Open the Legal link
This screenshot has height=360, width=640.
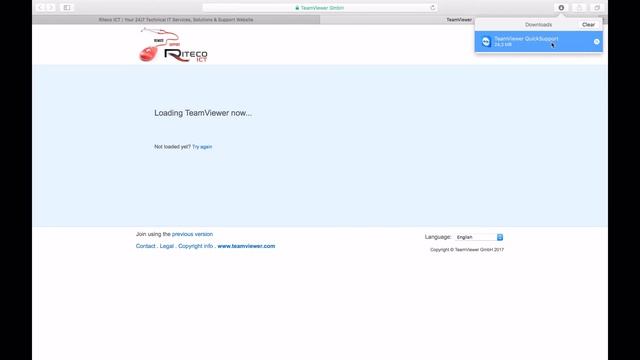[167, 246]
